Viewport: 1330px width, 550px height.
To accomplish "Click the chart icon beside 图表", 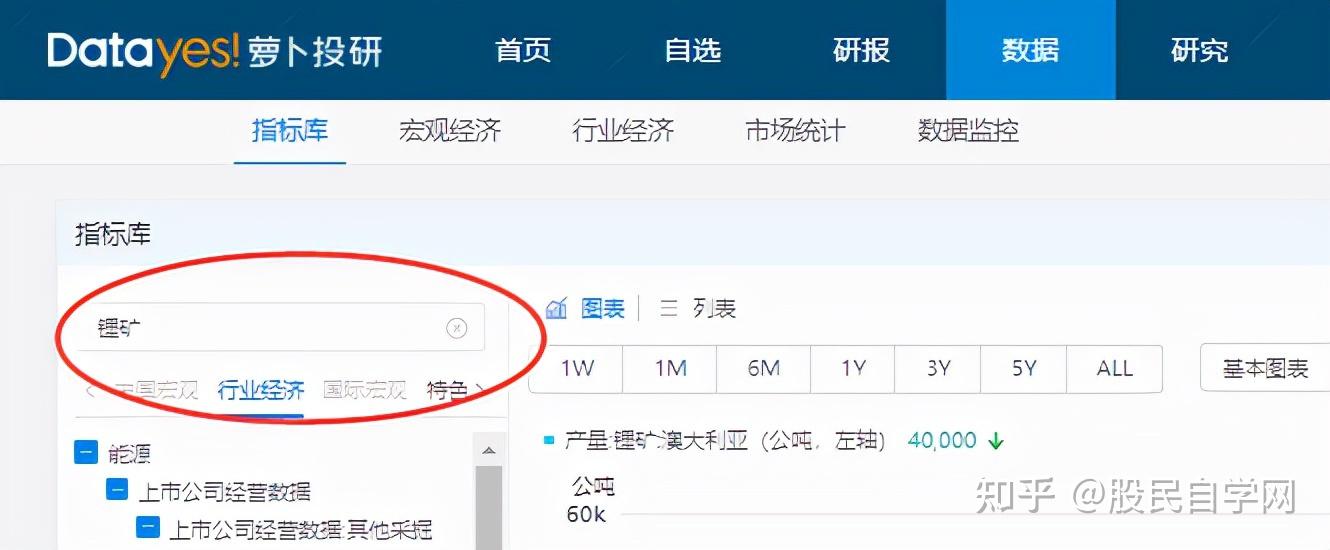I will tap(557, 308).
